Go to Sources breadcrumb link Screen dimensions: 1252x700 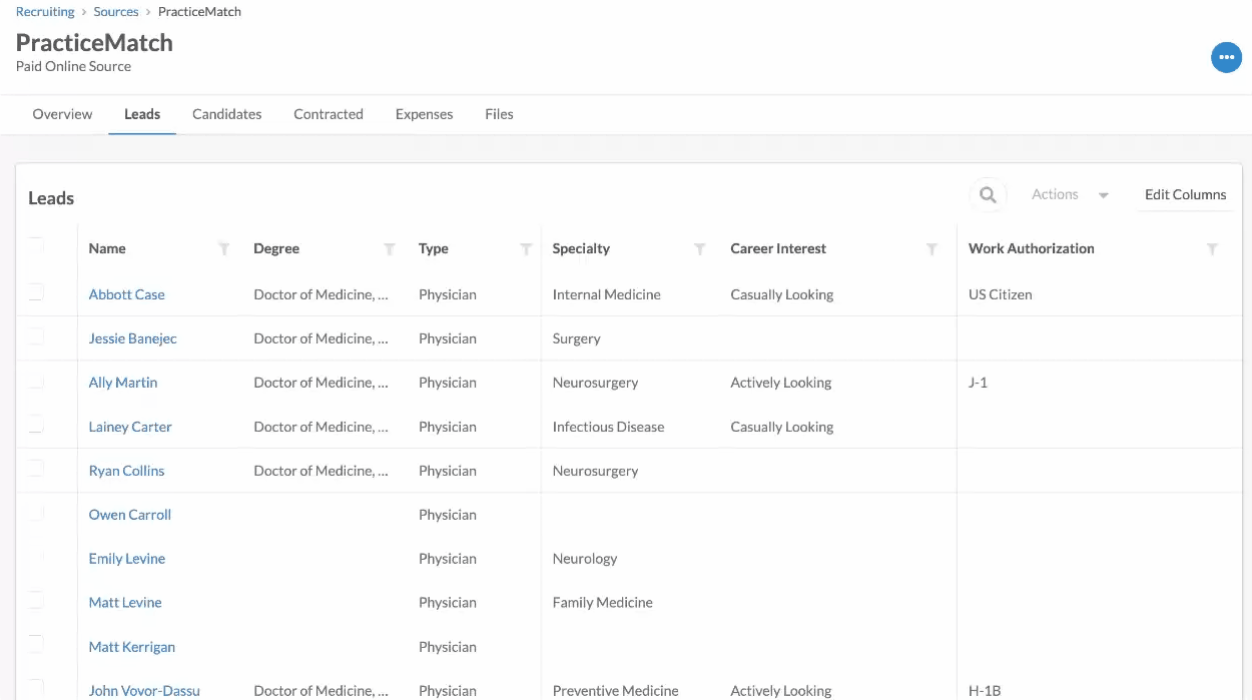[x=116, y=12]
